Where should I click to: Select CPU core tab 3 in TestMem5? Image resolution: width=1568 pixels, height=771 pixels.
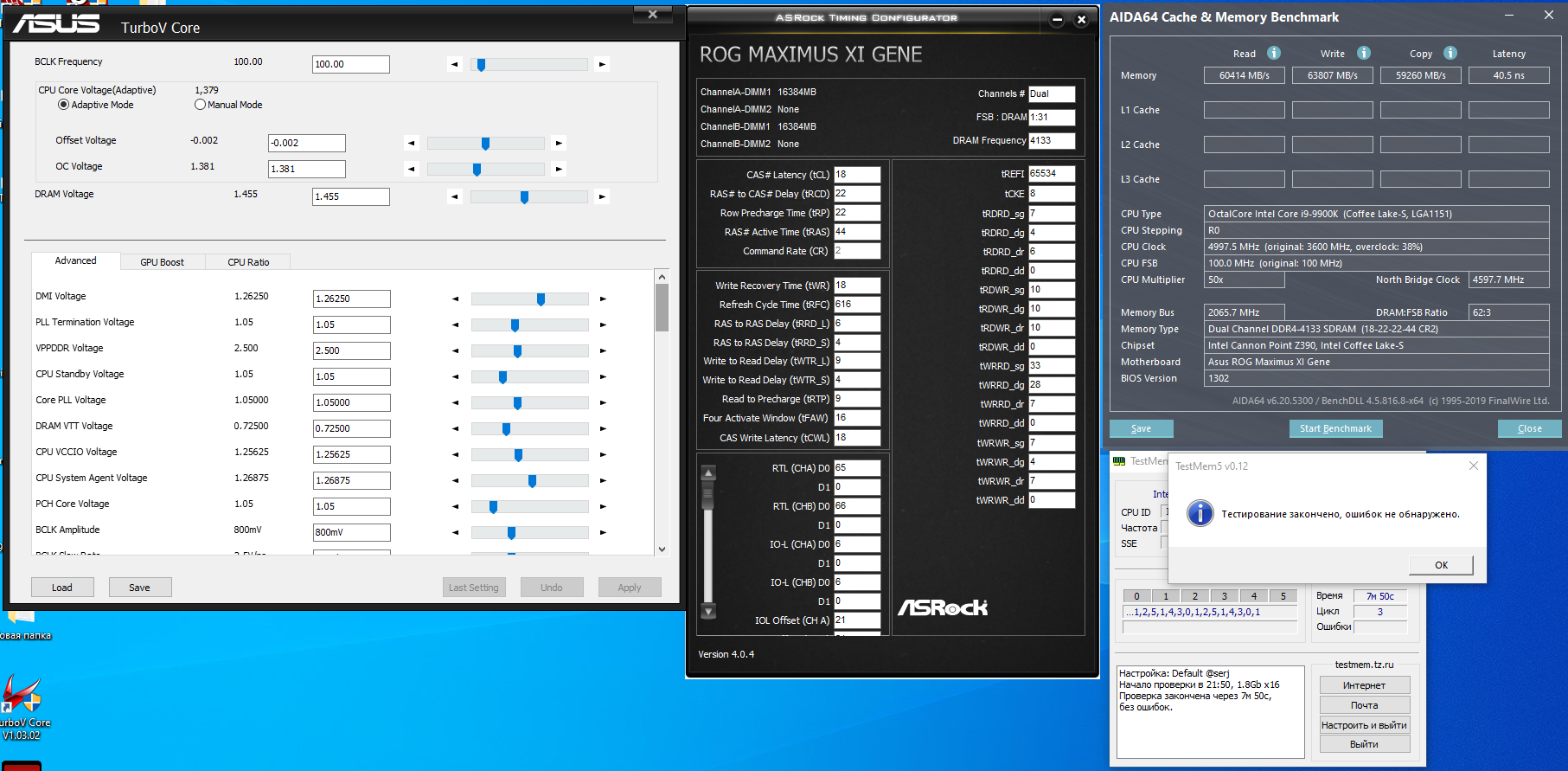(1224, 596)
